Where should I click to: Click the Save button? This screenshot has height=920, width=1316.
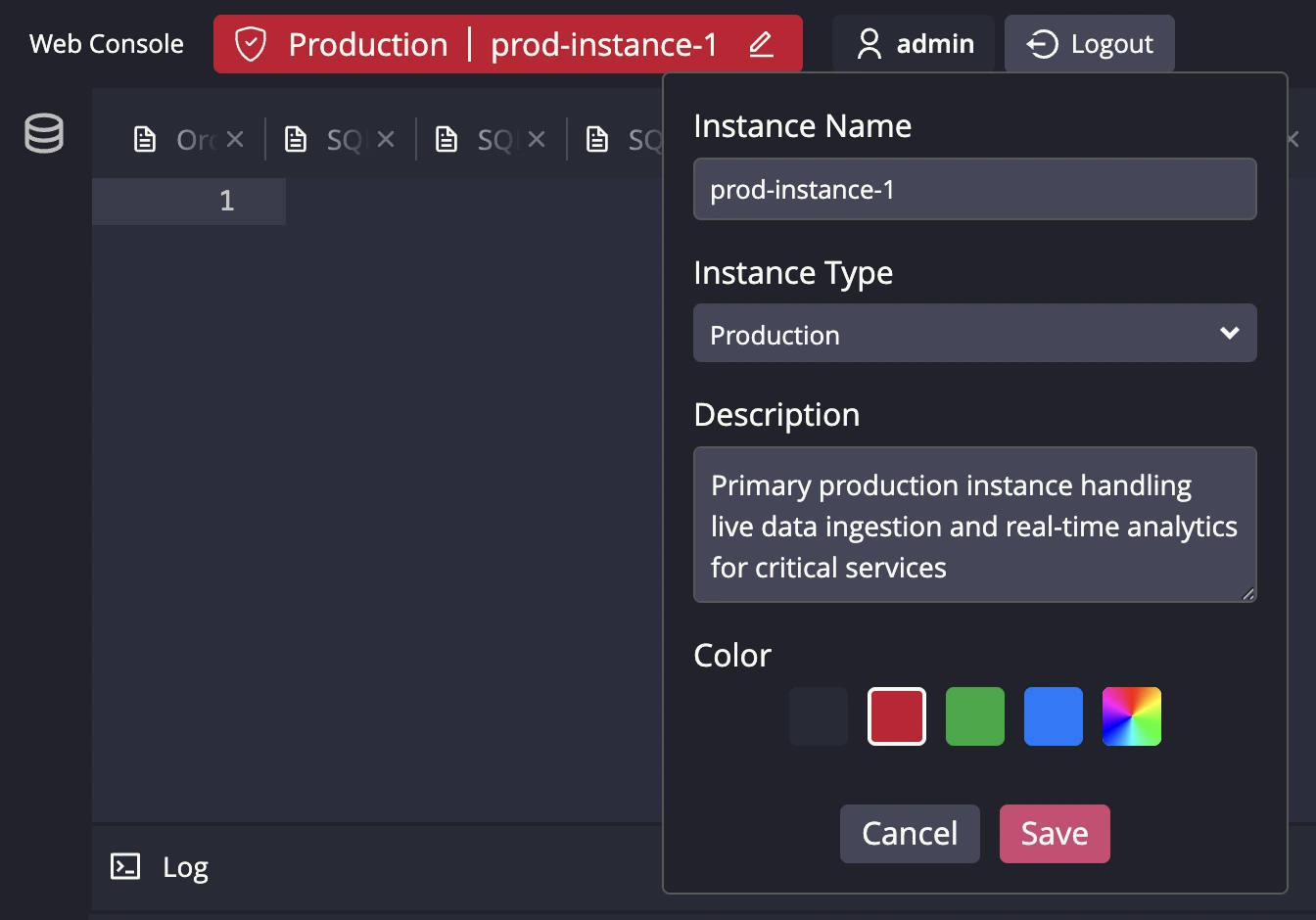point(1055,833)
